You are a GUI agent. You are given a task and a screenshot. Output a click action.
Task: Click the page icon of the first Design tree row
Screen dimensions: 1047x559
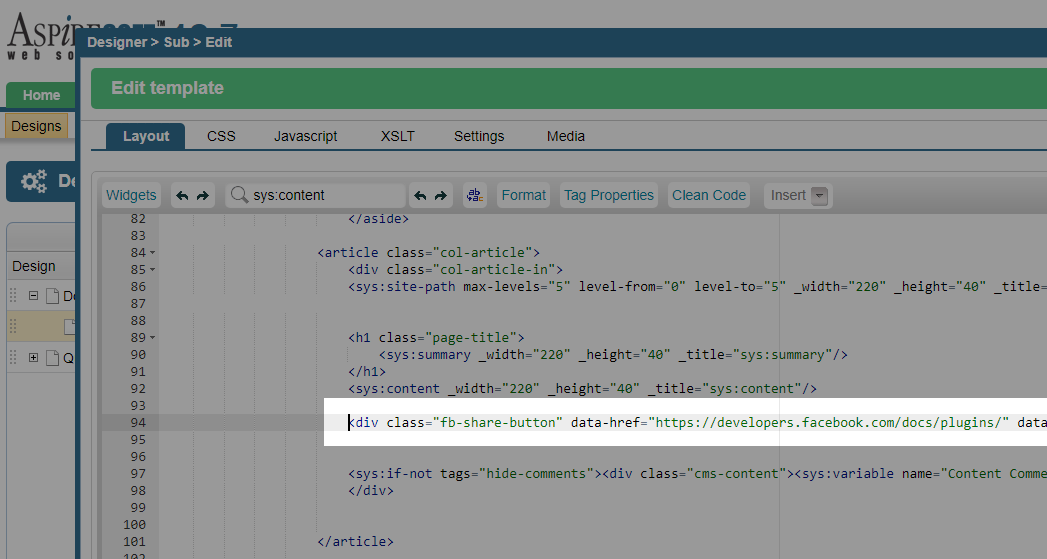click(x=53, y=296)
